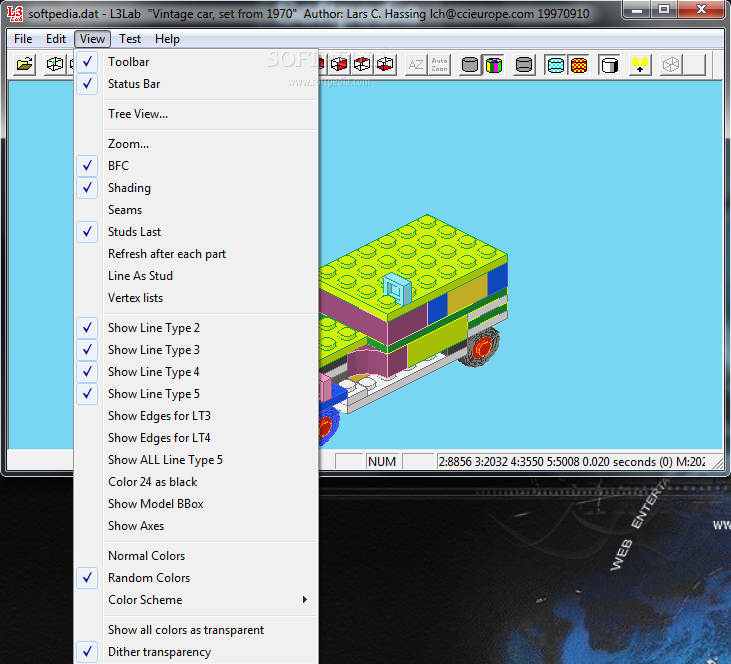Image resolution: width=731 pixels, height=664 pixels.
Task: Disable Dither transparency
Action: 196,652
